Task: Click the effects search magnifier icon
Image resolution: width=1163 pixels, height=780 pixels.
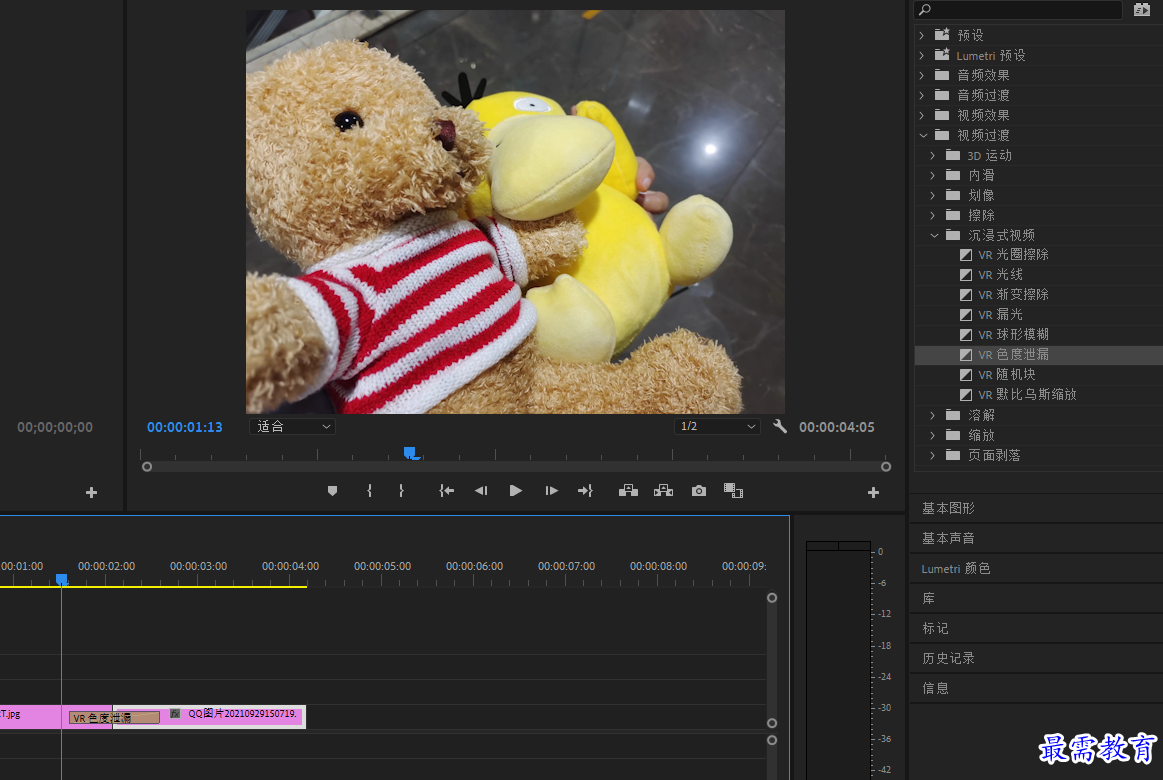Action: click(x=925, y=10)
